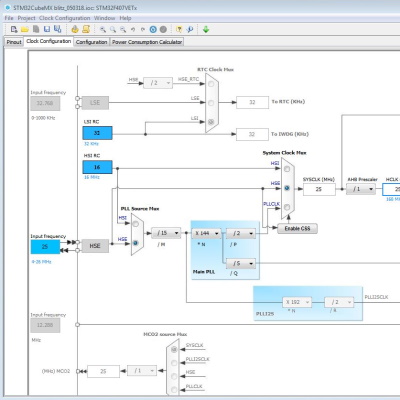This screenshot has width=400, height=400.
Task: Click the SYSCLK (MHz) value field
Action: click(x=319, y=189)
